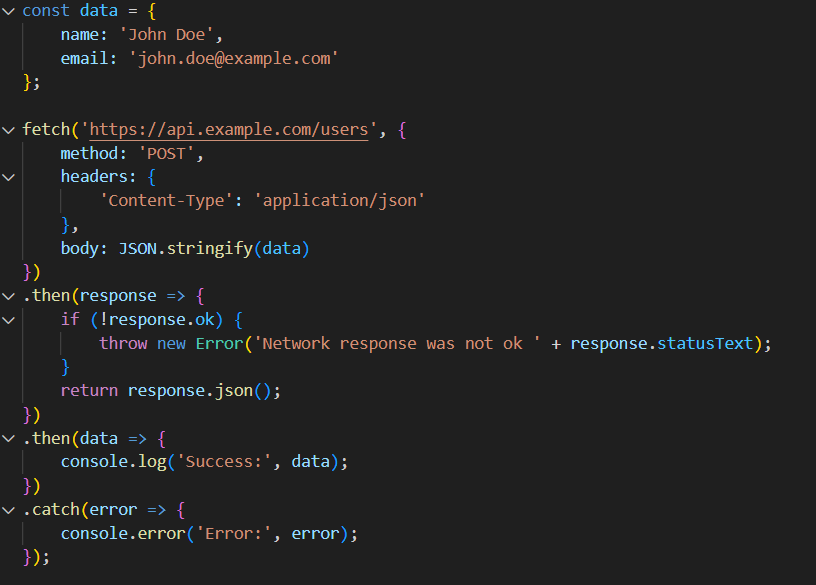The image size is (816, 585).
Task: Collapse the const data object fold arrow
Action: pyautogui.click(x=9, y=11)
